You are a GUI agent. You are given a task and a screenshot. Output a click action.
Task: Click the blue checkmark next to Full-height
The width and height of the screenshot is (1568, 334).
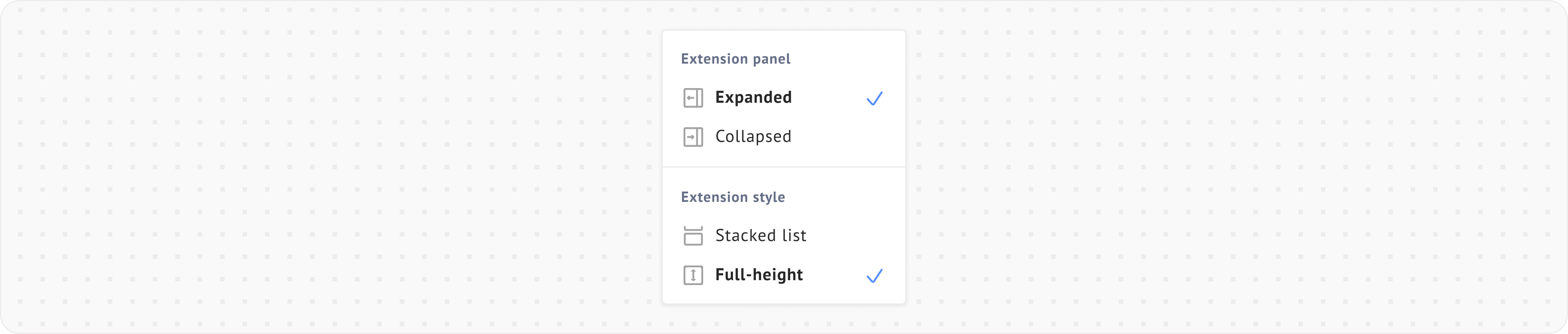pos(874,276)
